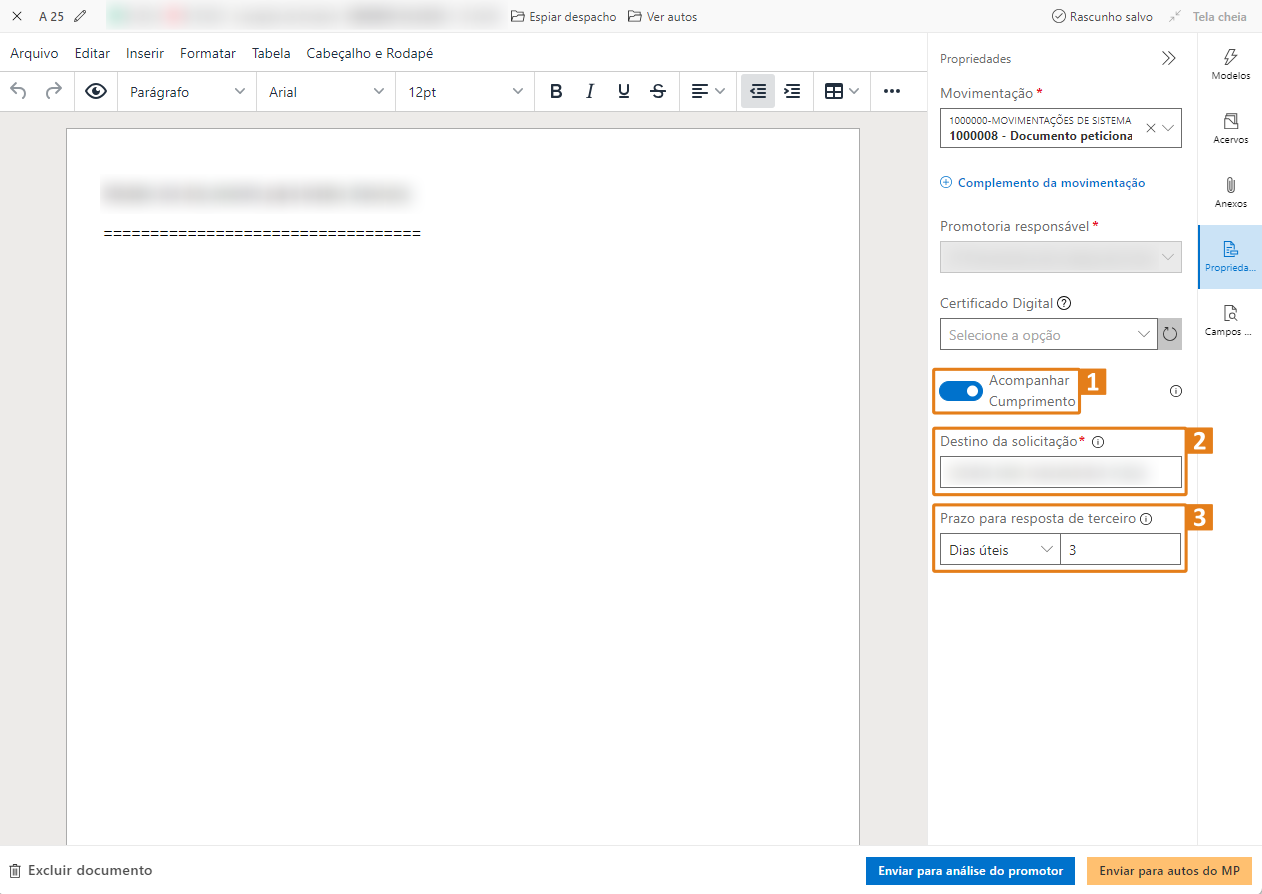Open the Formatar menu

pyautogui.click(x=208, y=53)
